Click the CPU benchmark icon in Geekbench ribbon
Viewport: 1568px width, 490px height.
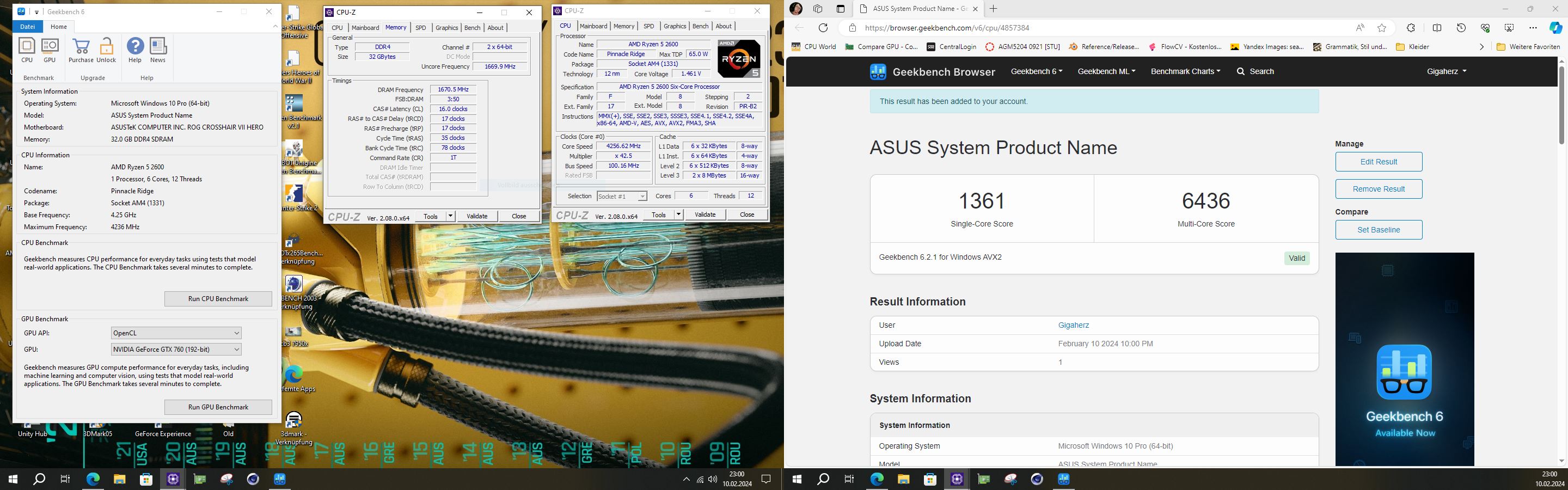pyautogui.click(x=27, y=50)
